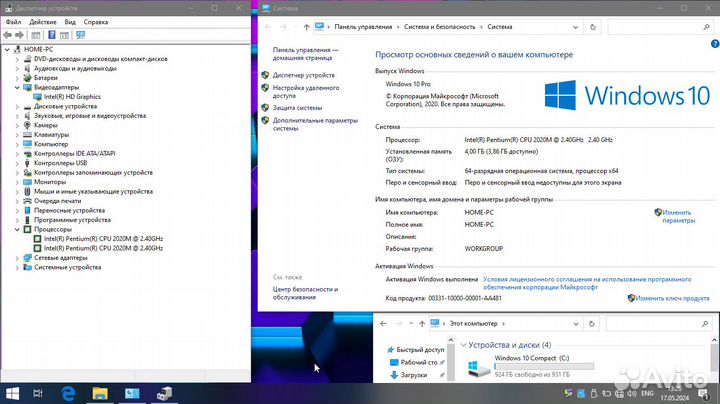Open File Explorer from taskbar
720x404 pixels.
(100, 393)
